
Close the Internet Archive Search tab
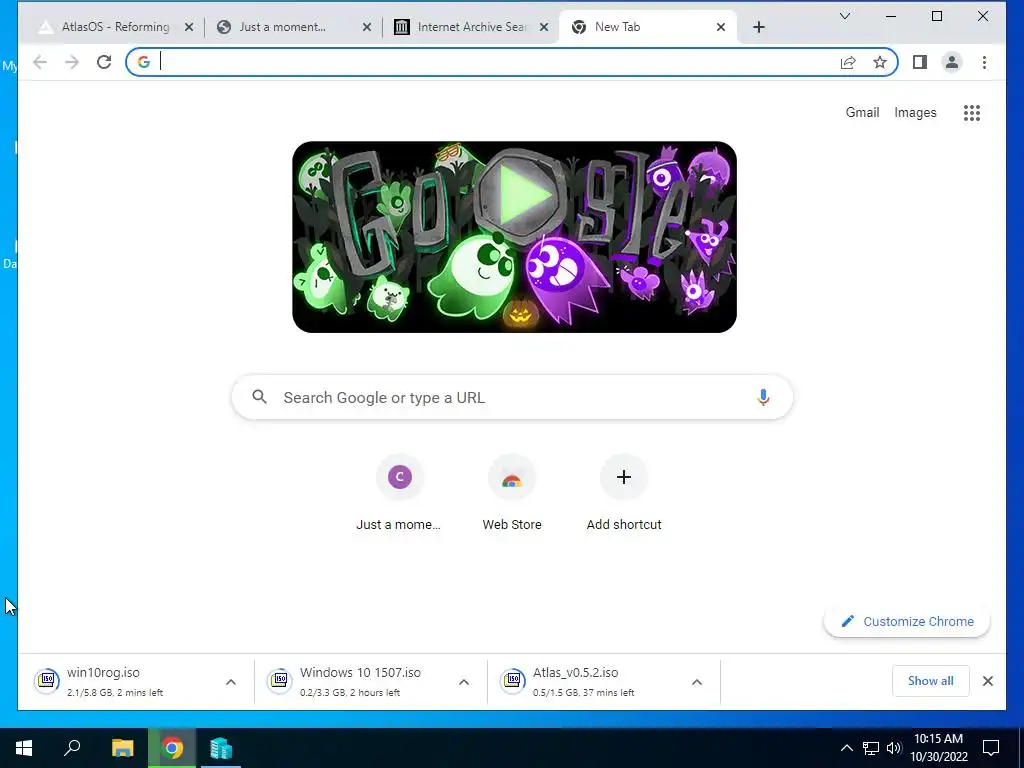pyautogui.click(x=543, y=27)
